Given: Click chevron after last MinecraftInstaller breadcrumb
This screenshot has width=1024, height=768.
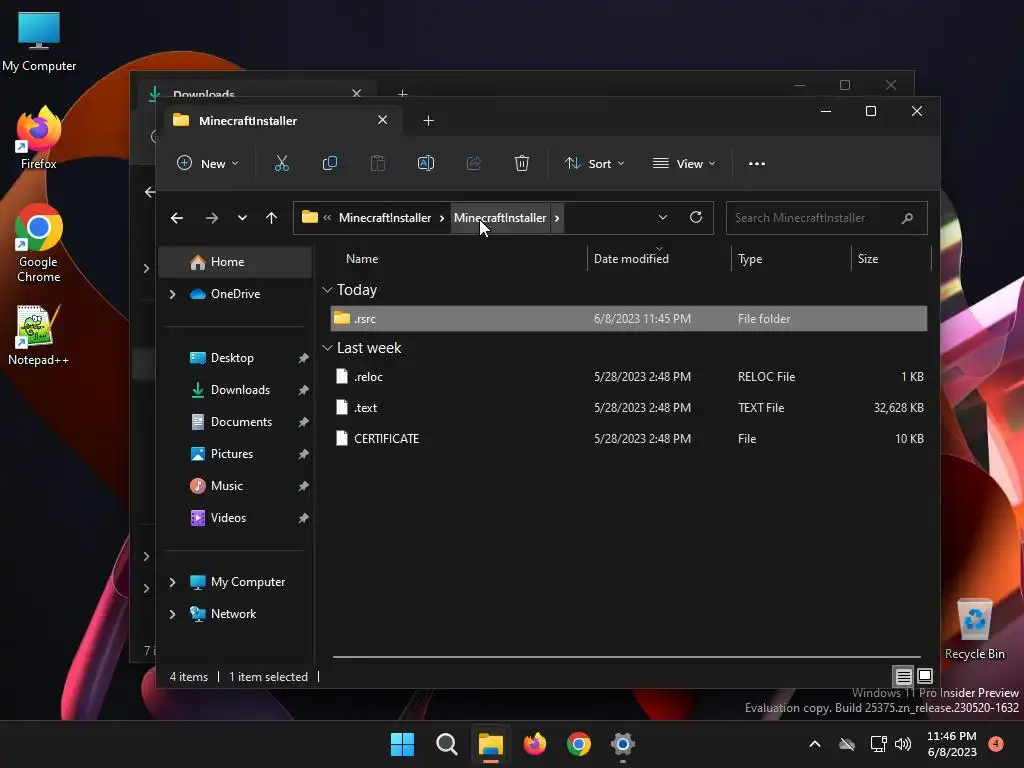Looking at the screenshot, I should click(x=556, y=218).
